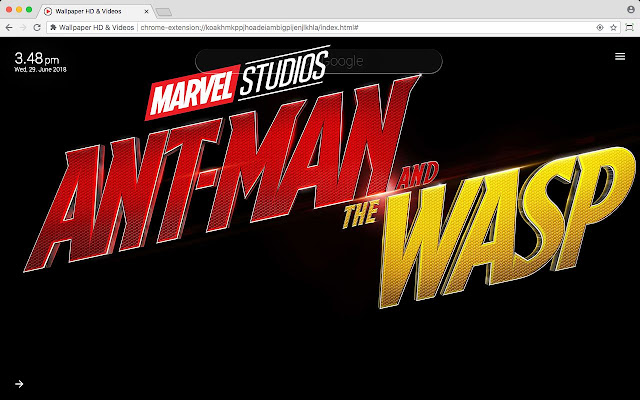Viewport: 640px width, 400px height.
Task: Click the extension puzzle icon in address bar
Action: tap(53, 27)
